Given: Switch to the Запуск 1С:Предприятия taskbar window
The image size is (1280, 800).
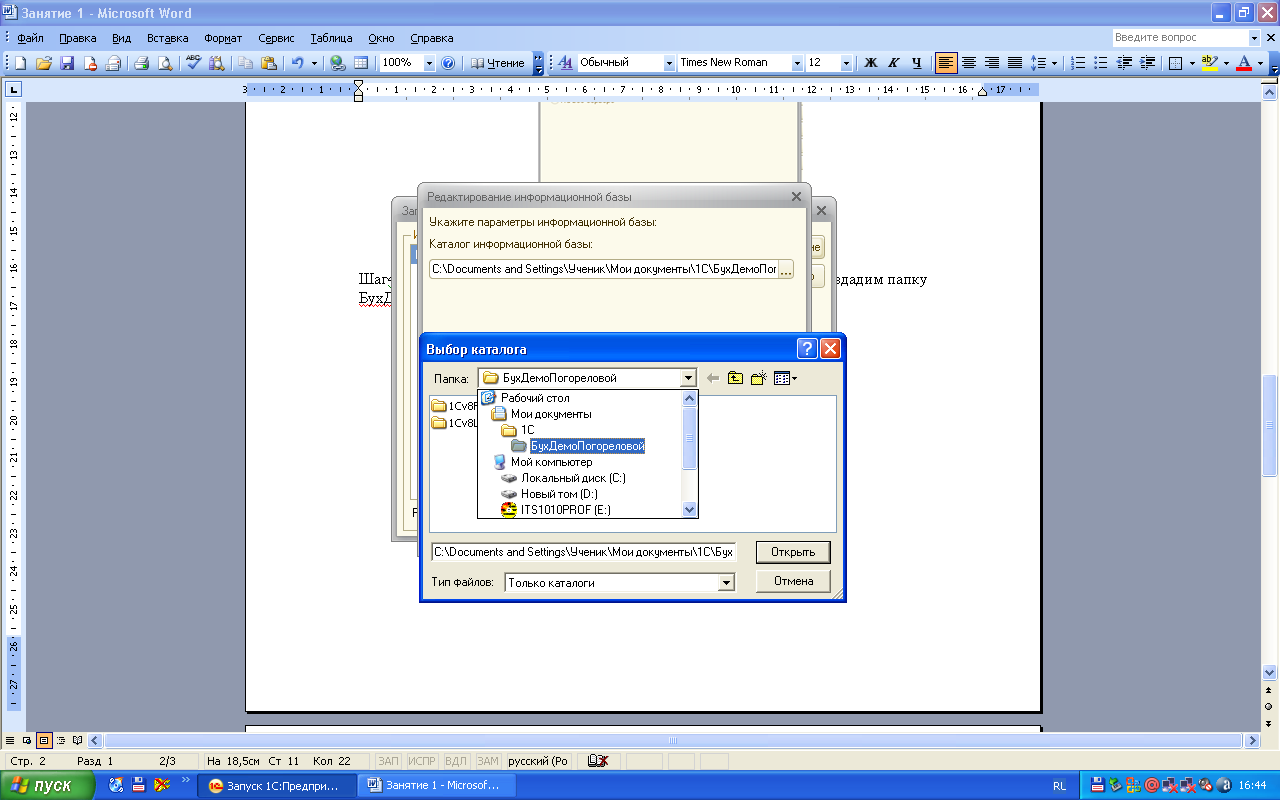Looking at the screenshot, I should (x=278, y=786).
